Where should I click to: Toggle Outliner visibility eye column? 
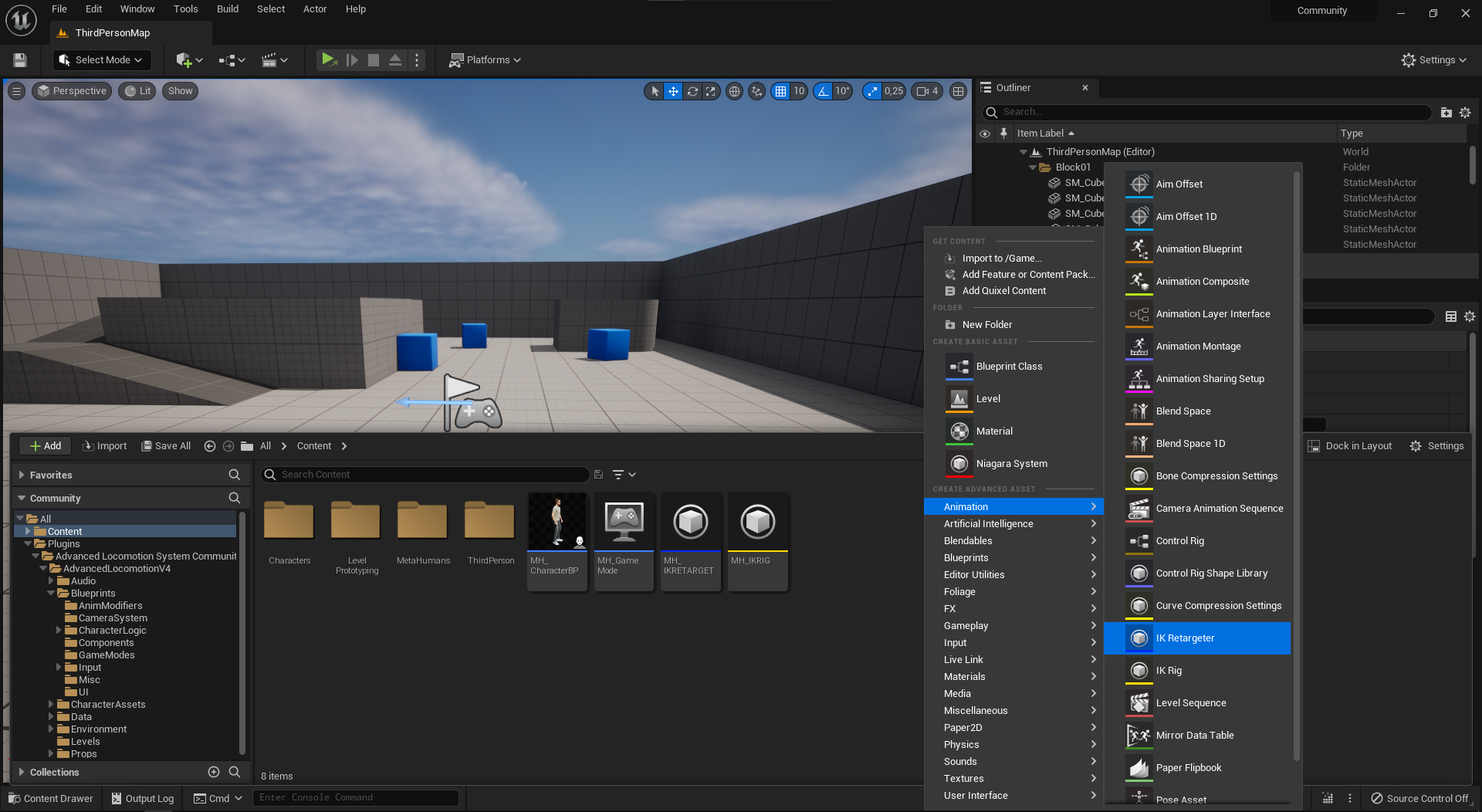pos(985,134)
